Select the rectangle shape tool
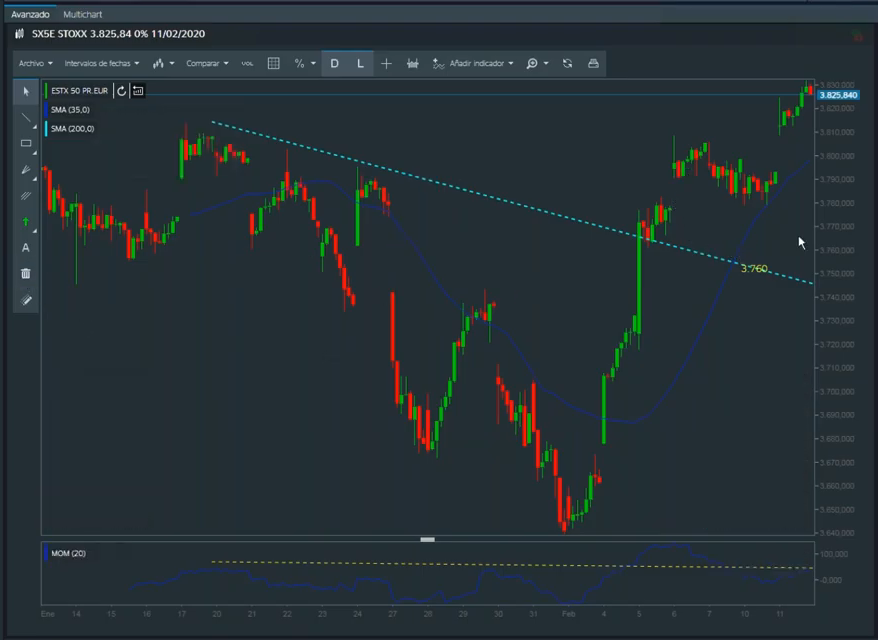The width and height of the screenshot is (878, 640). point(26,143)
